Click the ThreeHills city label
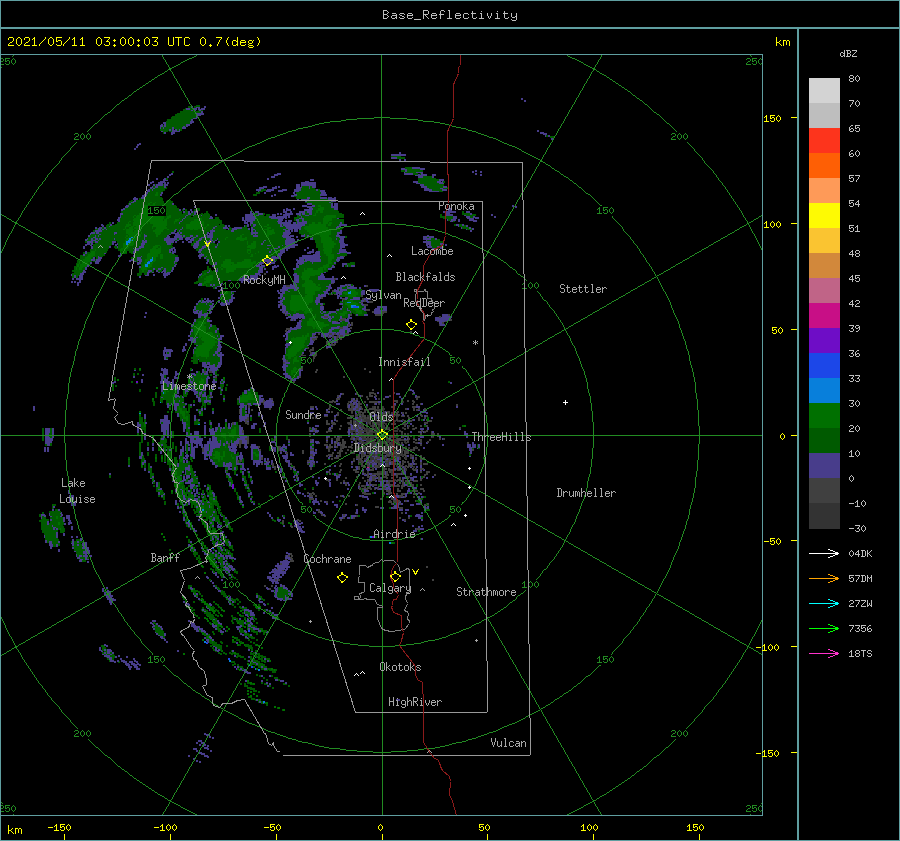The height and width of the screenshot is (841, 900). pos(502,437)
